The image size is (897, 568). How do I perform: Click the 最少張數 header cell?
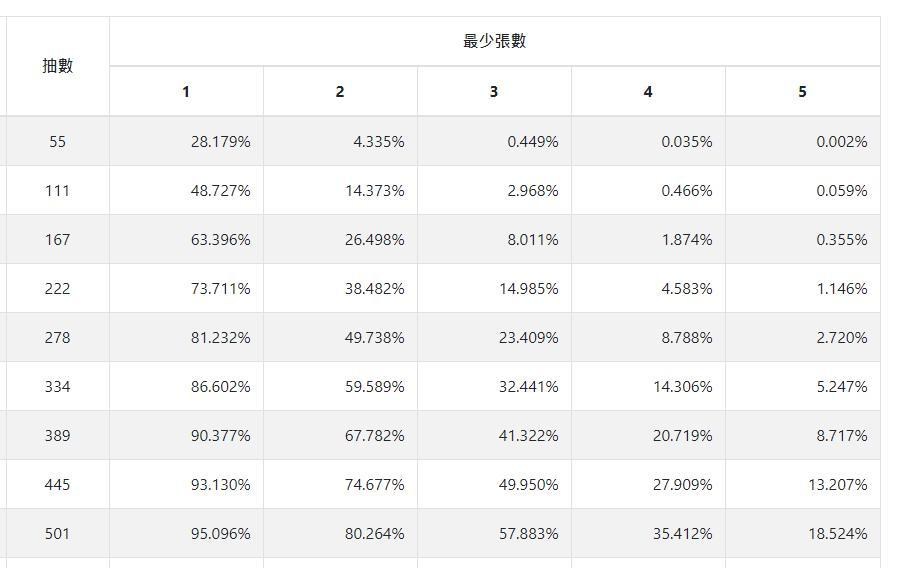494,41
